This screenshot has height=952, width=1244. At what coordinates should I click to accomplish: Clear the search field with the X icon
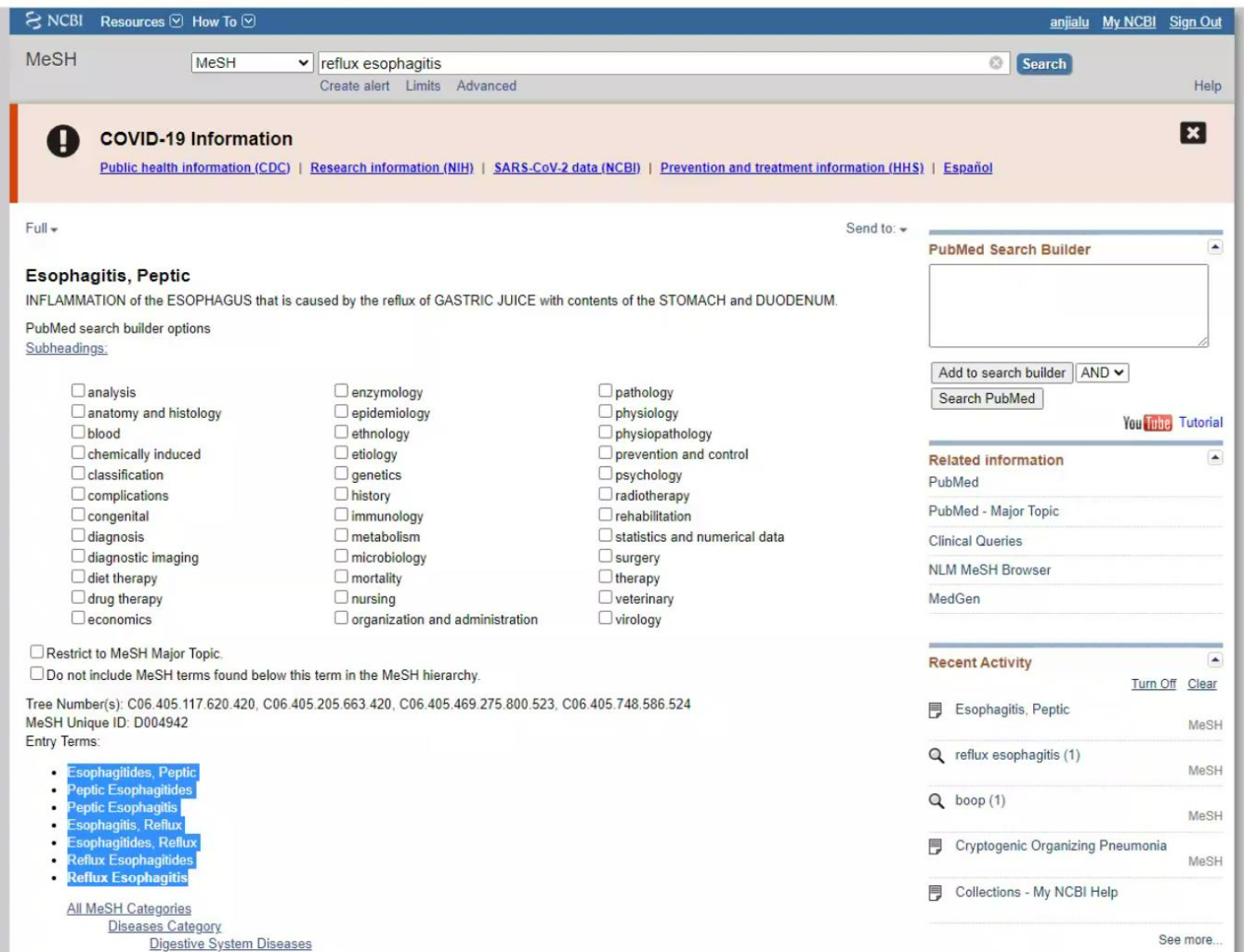[x=996, y=63]
